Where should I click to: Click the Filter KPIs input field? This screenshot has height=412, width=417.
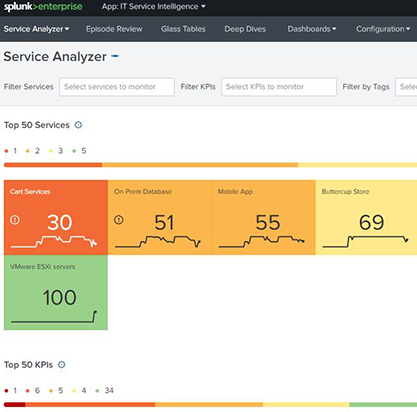[279, 87]
